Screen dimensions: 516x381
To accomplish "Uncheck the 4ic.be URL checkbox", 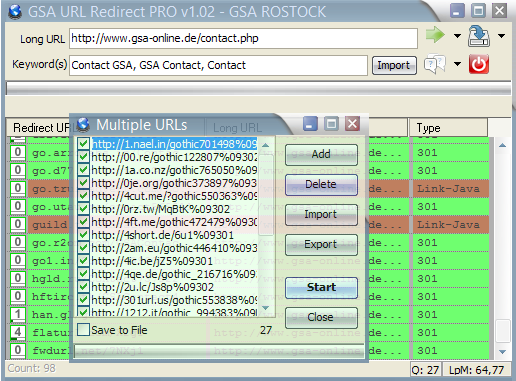I will click(x=83, y=261).
